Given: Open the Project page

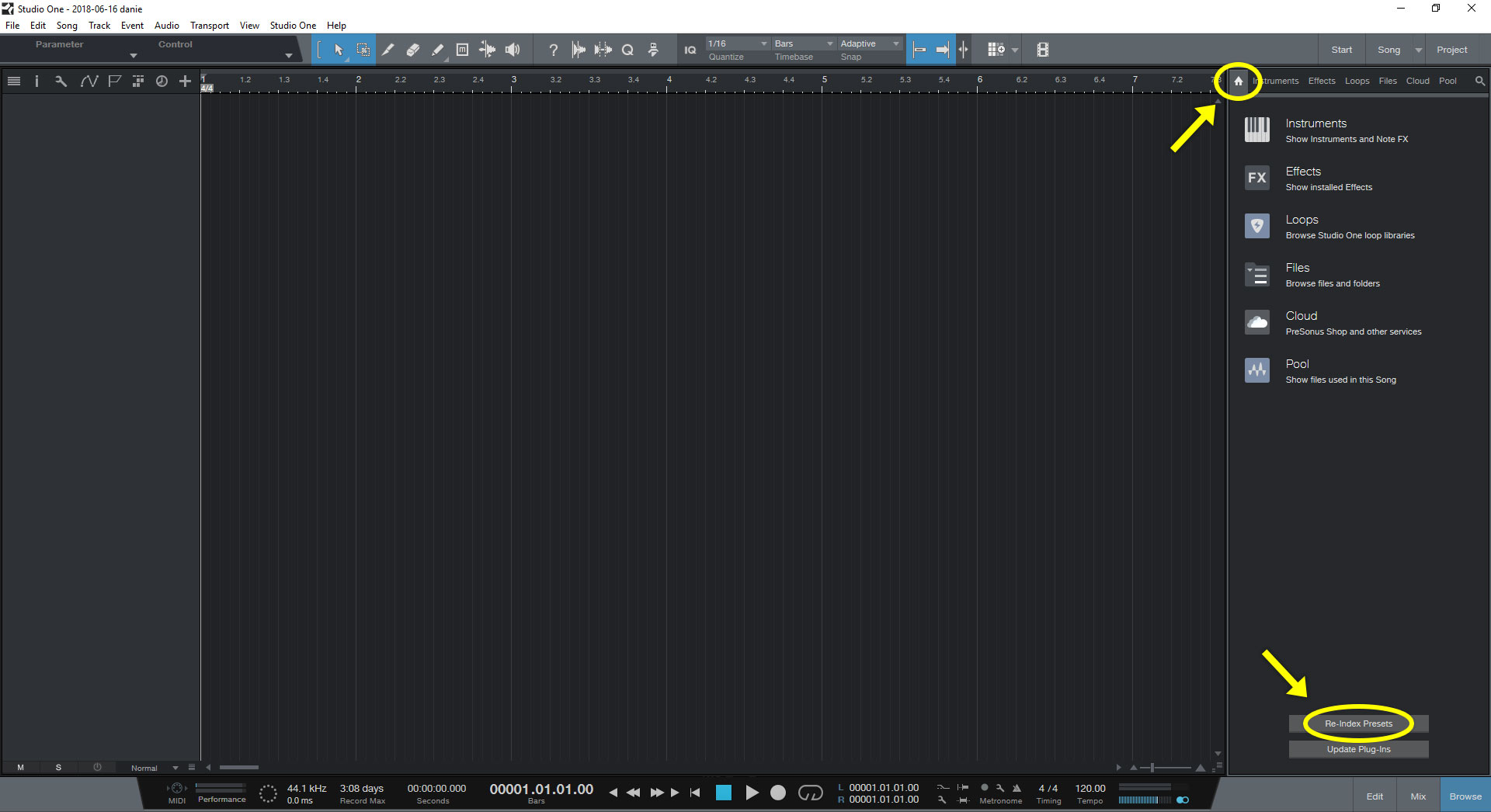Looking at the screenshot, I should pyautogui.click(x=1451, y=50).
